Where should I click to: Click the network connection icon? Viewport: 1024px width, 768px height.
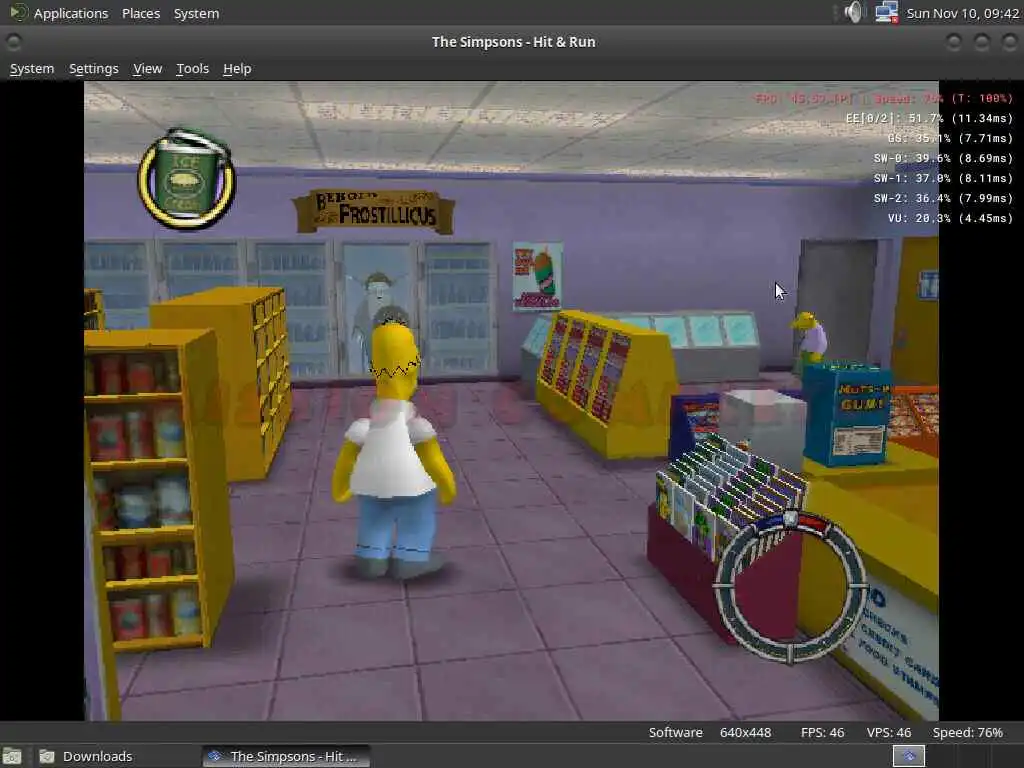coord(886,12)
